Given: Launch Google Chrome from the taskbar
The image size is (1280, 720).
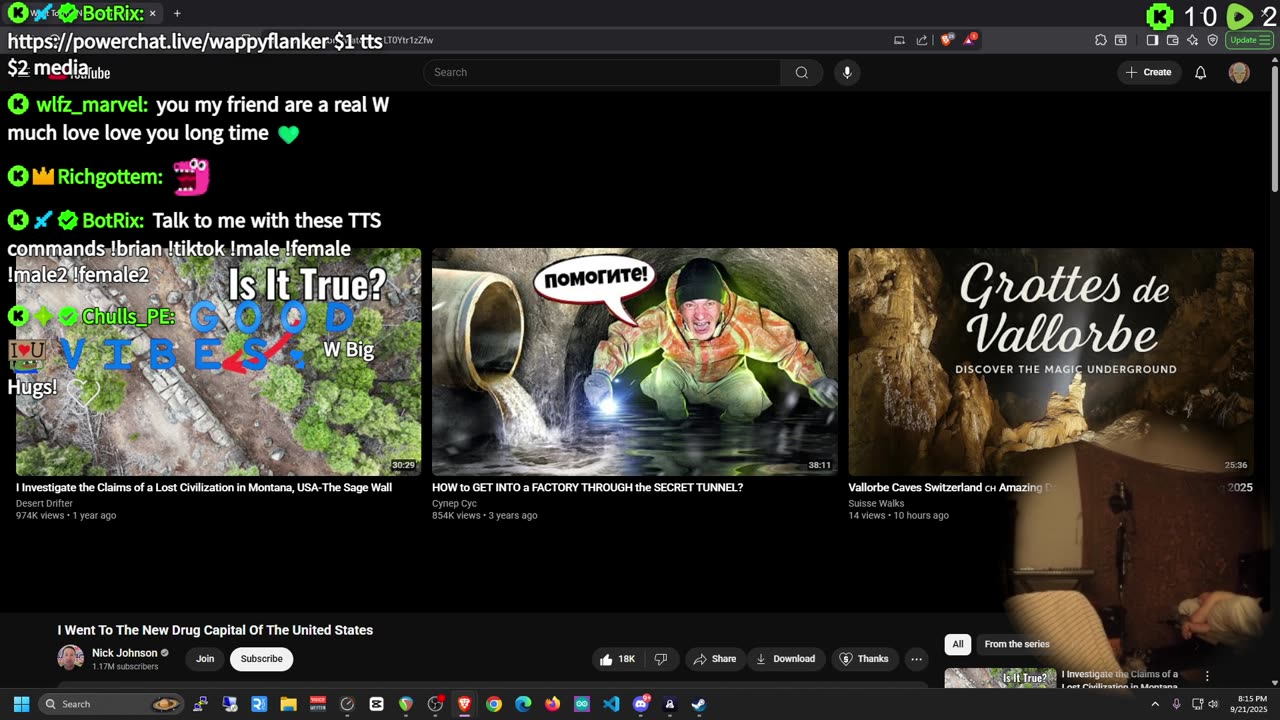Looking at the screenshot, I should tap(494, 704).
